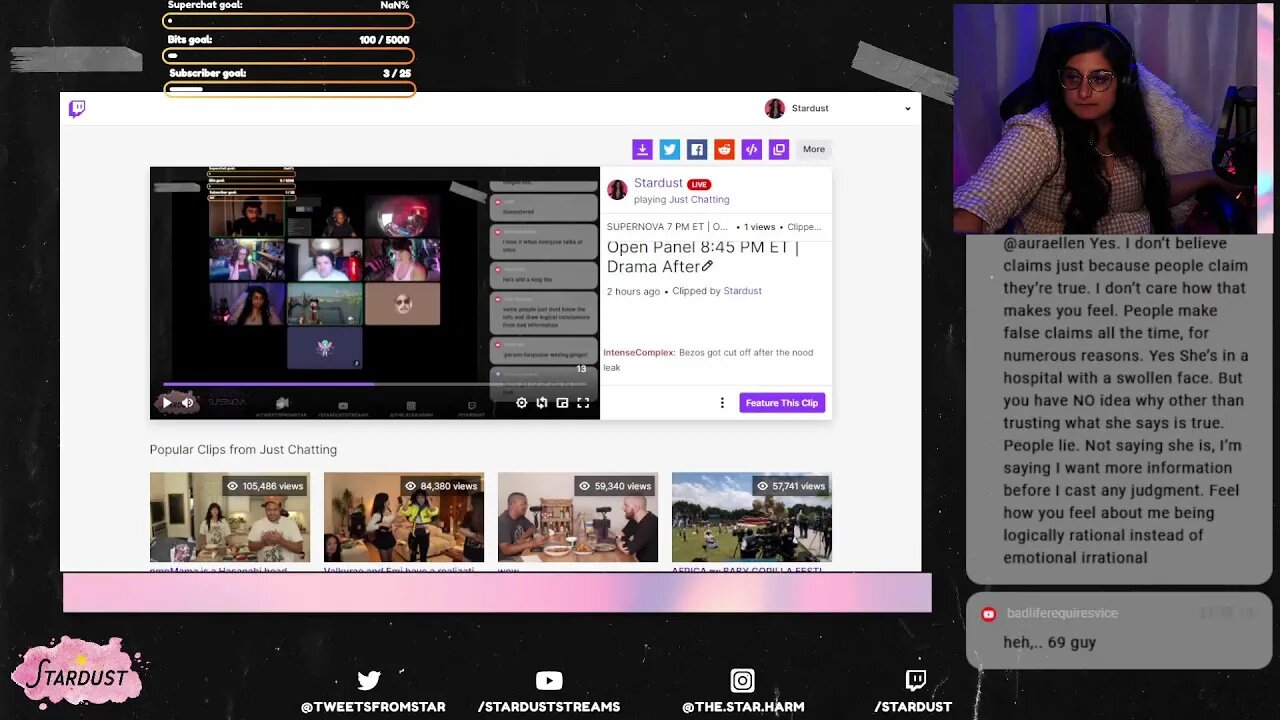
Task: Click the Popular Clips from Just Chatting heading
Action: [x=243, y=450]
